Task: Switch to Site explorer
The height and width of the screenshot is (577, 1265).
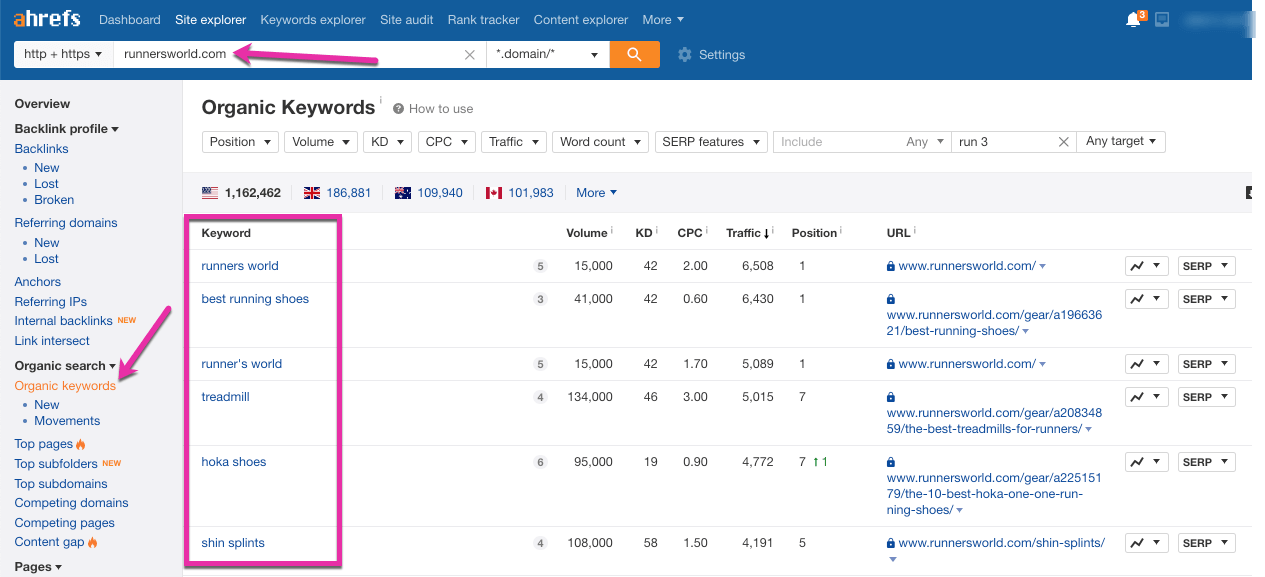Action: (210, 20)
